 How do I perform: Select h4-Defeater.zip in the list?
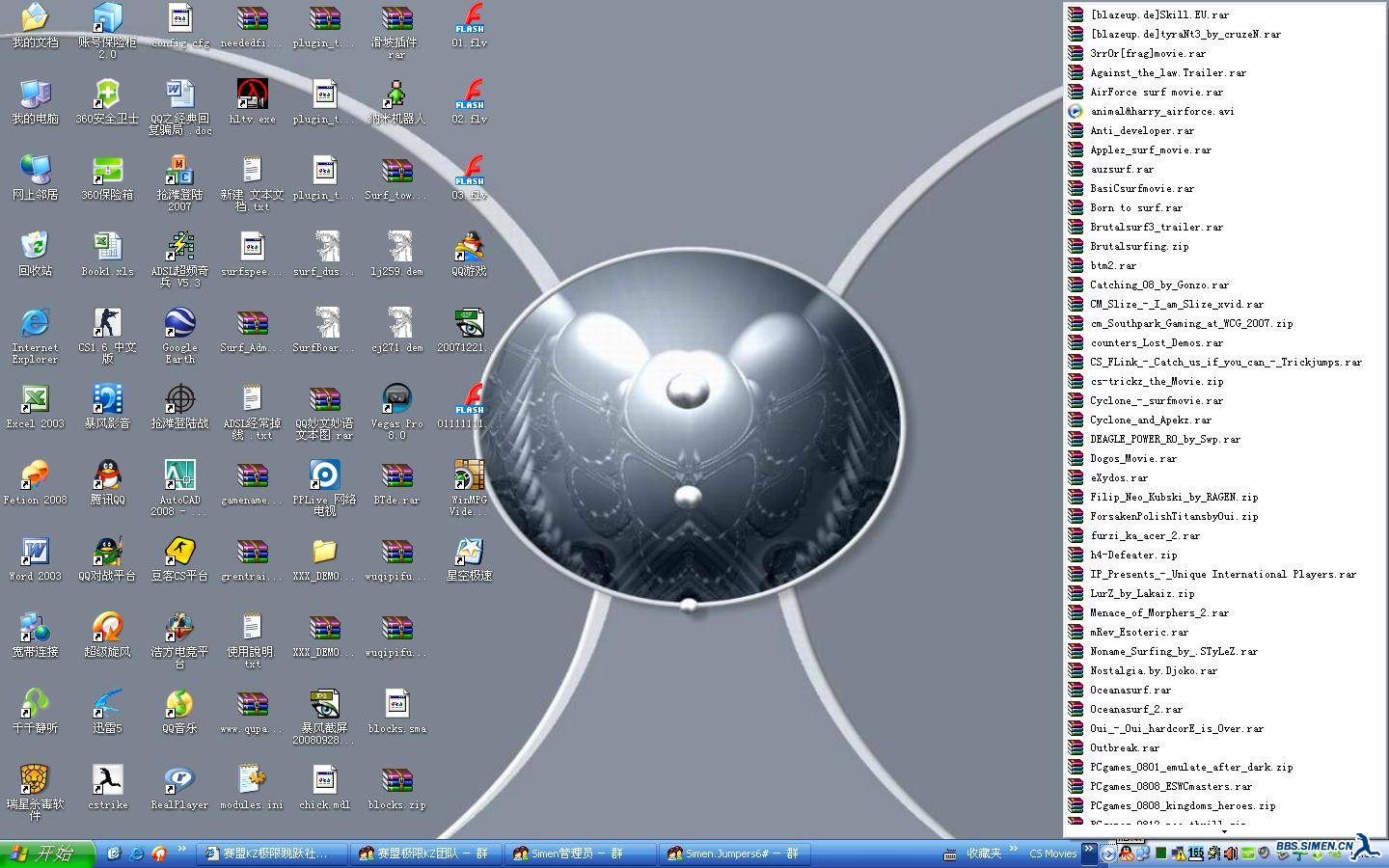(1223, 555)
